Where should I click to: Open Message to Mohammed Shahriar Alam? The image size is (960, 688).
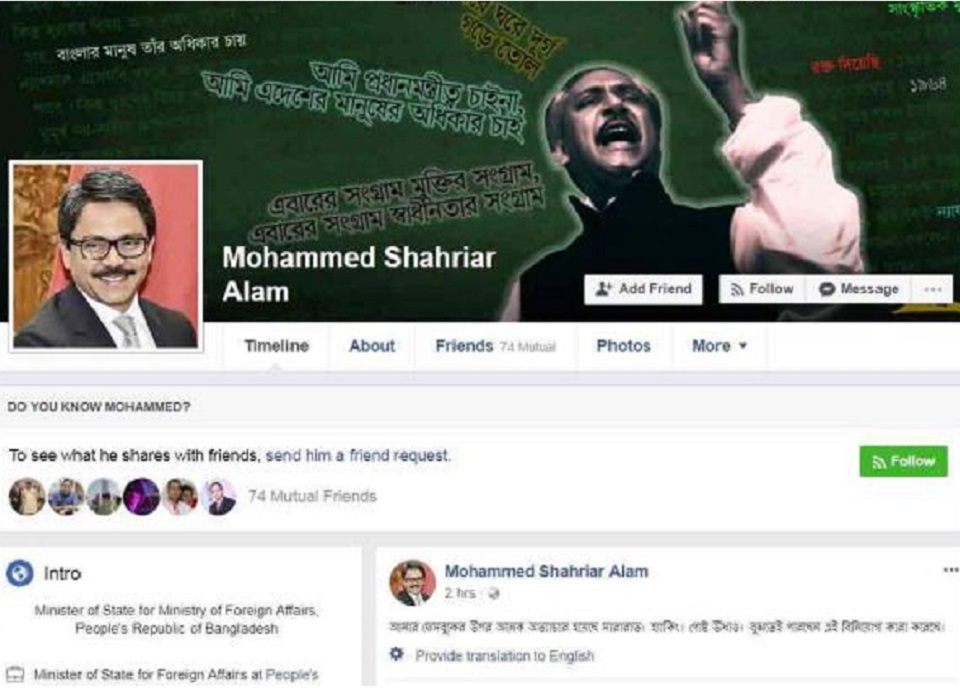pyautogui.click(x=859, y=289)
